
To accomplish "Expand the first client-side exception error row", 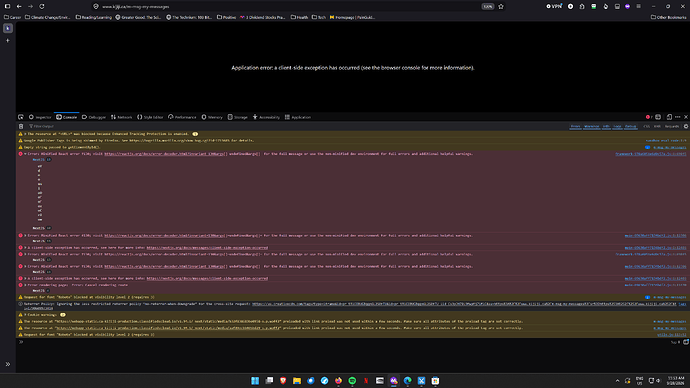I will [25, 248].
